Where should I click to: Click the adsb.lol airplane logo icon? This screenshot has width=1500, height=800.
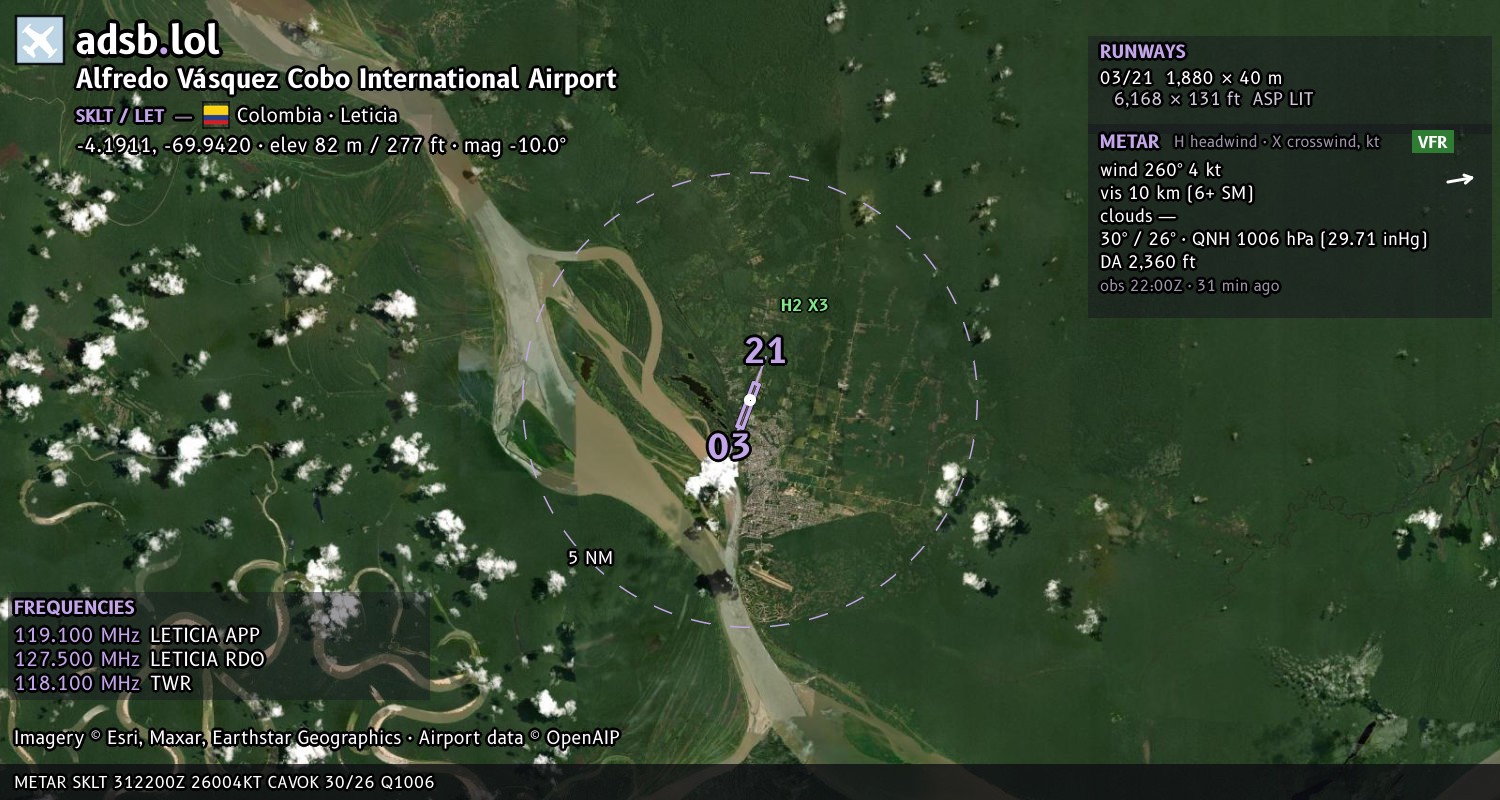(40, 41)
